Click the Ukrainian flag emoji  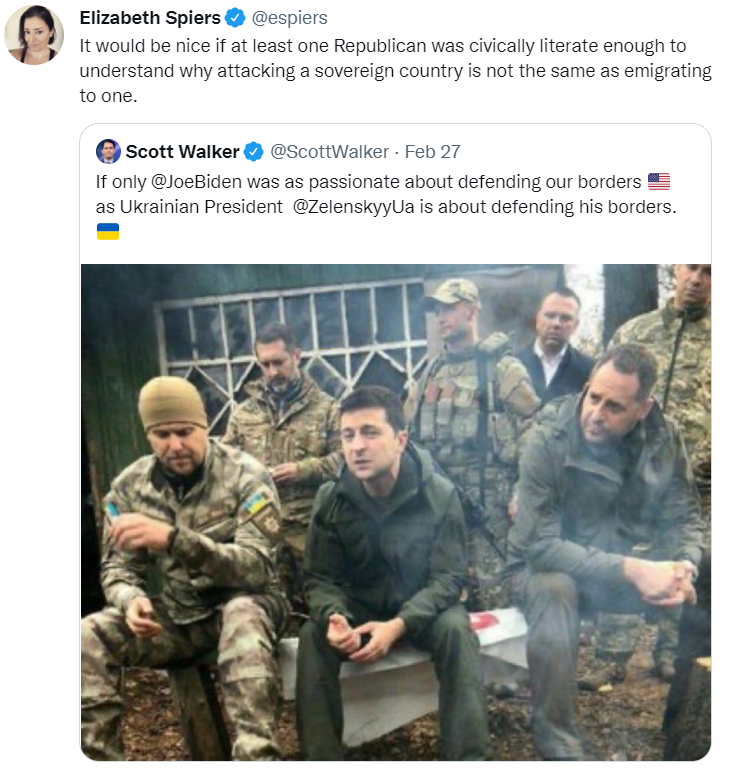coord(108,231)
